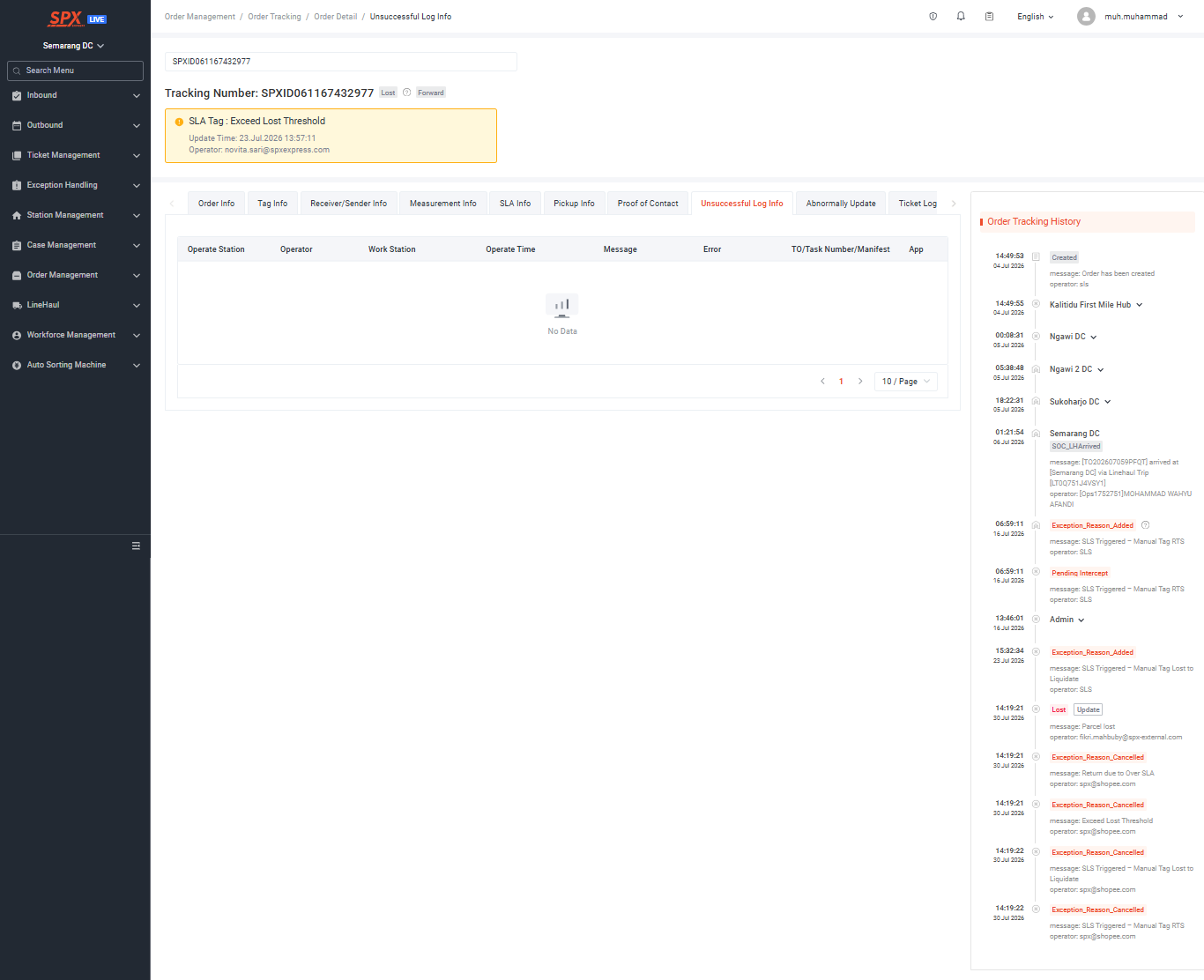Click the TO/Task Number/Manifest column header
Viewport: 1204px width, 980px height.
(x=840, y=249)
